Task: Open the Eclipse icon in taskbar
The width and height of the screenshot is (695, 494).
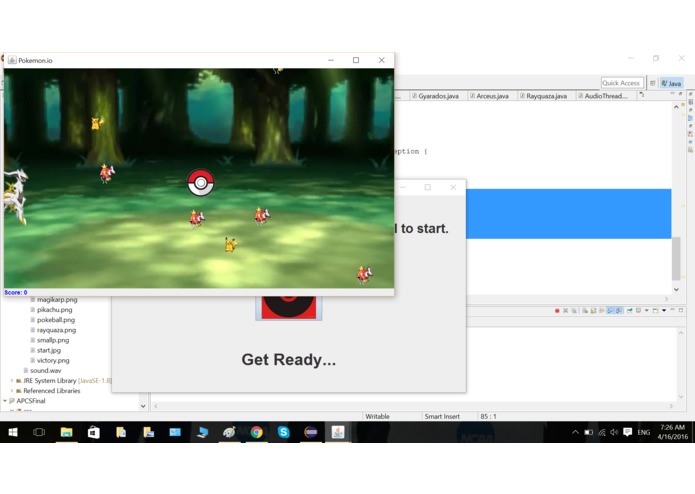Action: click(x=311, y=432)
